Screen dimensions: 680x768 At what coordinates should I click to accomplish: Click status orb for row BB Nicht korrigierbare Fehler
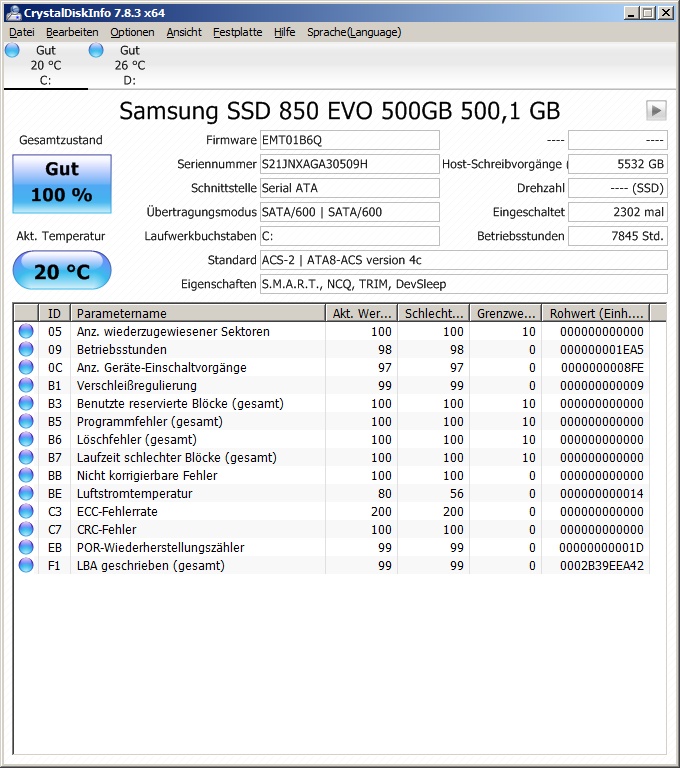click(26, 475)
